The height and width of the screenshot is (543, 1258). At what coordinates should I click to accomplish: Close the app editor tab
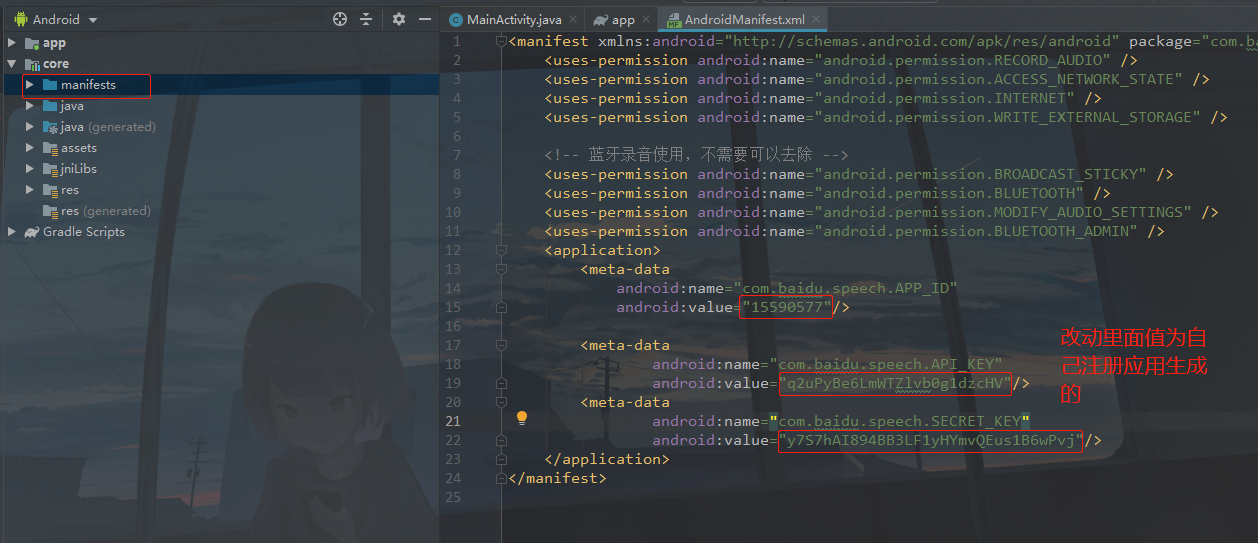[647, 19]
